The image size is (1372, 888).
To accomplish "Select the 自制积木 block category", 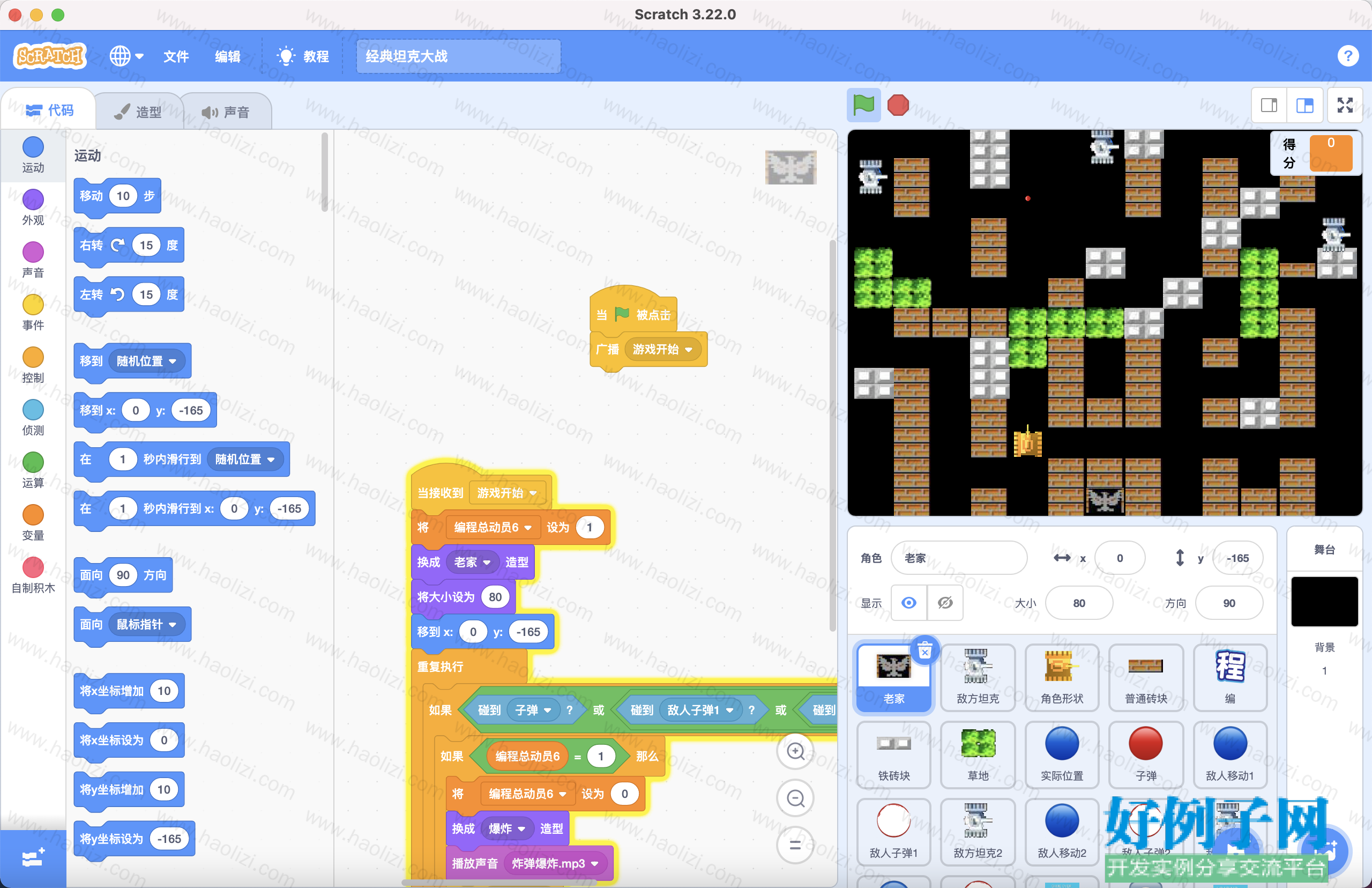I will [x=33, y=575].
